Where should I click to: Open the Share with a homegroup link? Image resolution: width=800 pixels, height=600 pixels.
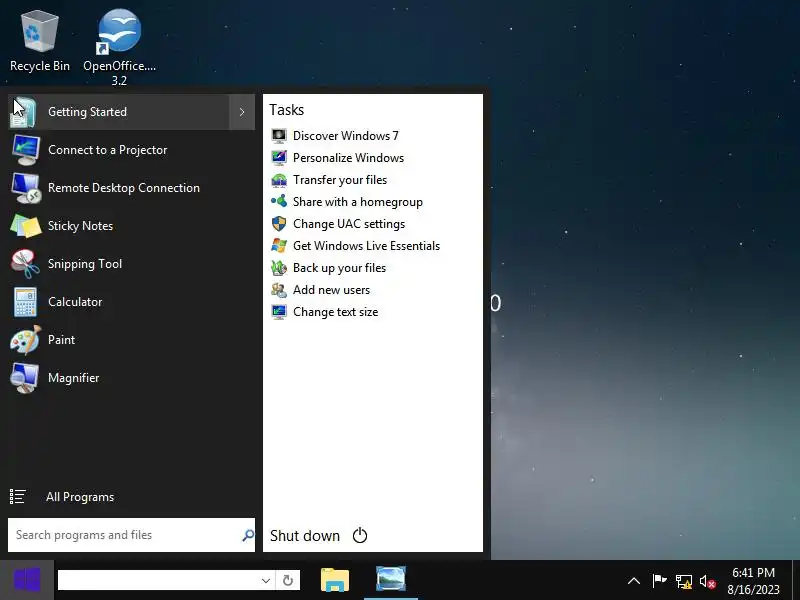click(358, 202)
